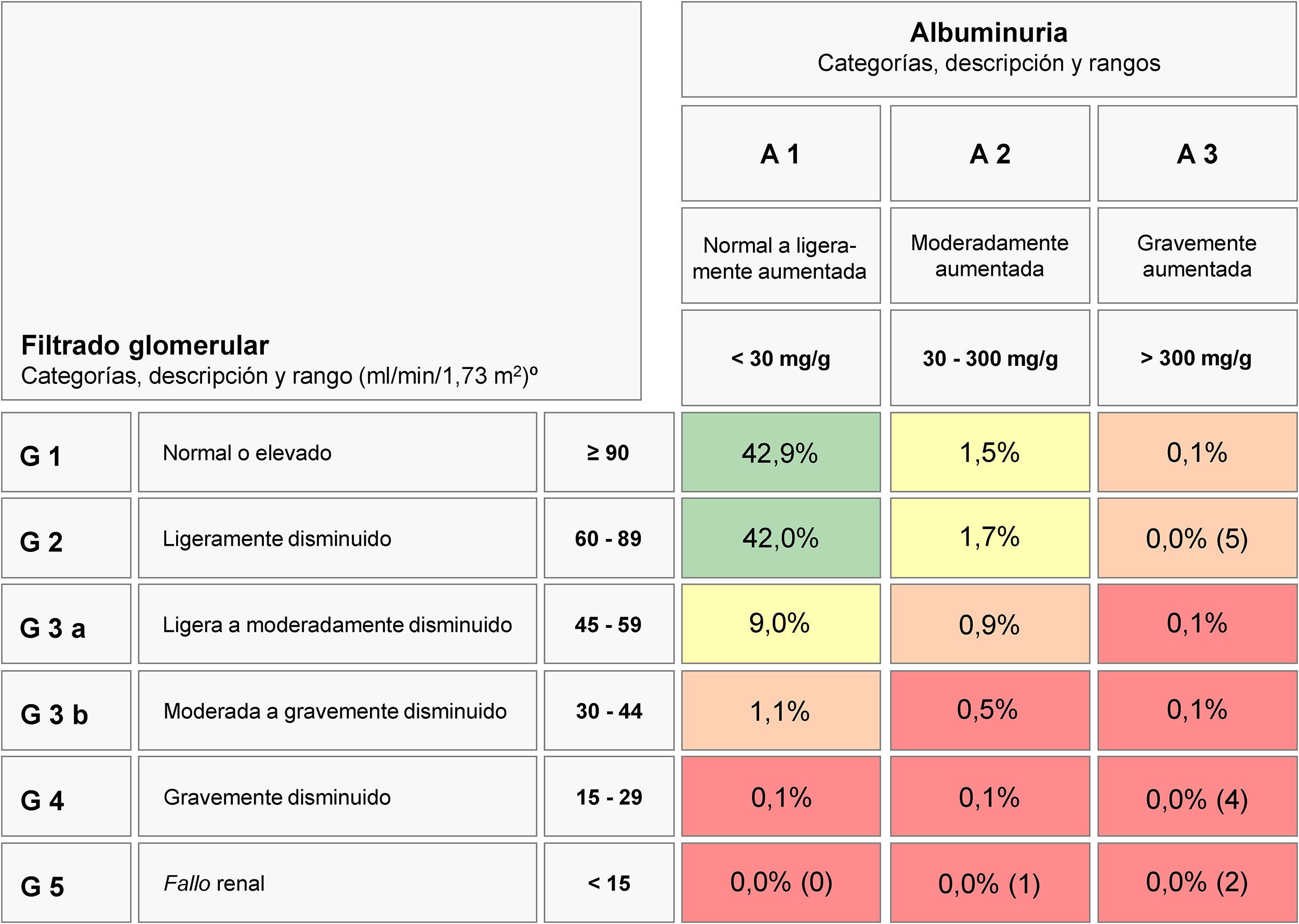Select the G 1 row label
Image resolution: width=1299 pixels, height=924 pixels.
[x=66, y=453]
